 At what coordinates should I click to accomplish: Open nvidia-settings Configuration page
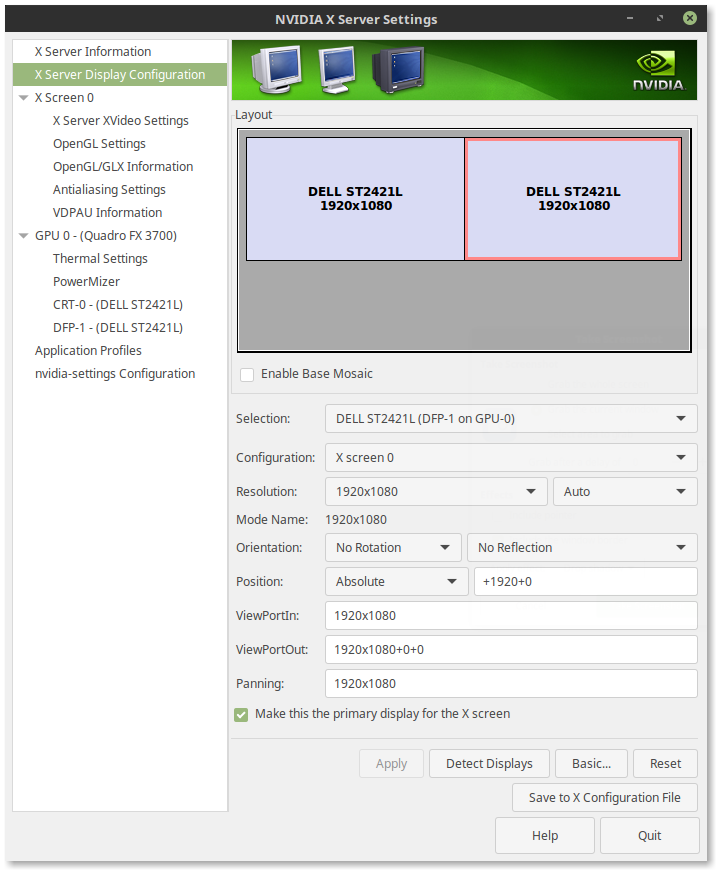click(115, 374)
